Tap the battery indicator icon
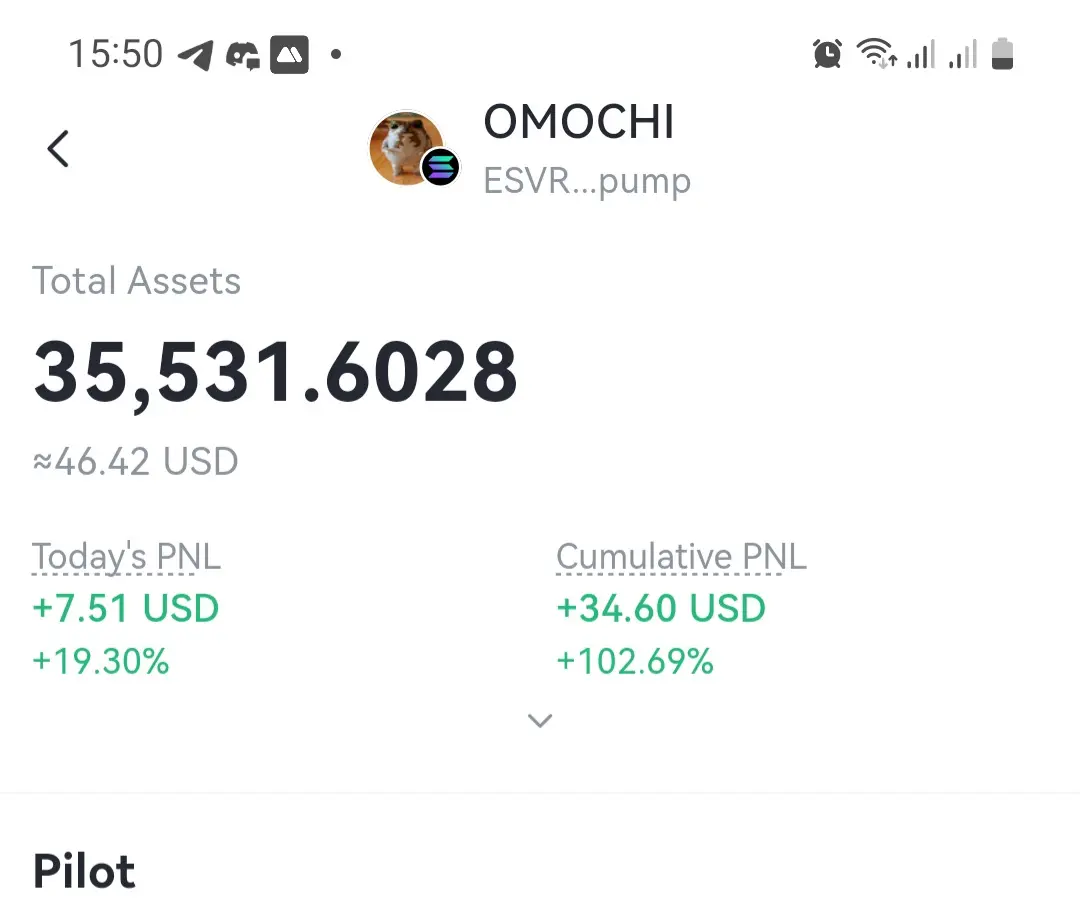1080x915 pixels. pyautogui.click(x=1002, y=54)
